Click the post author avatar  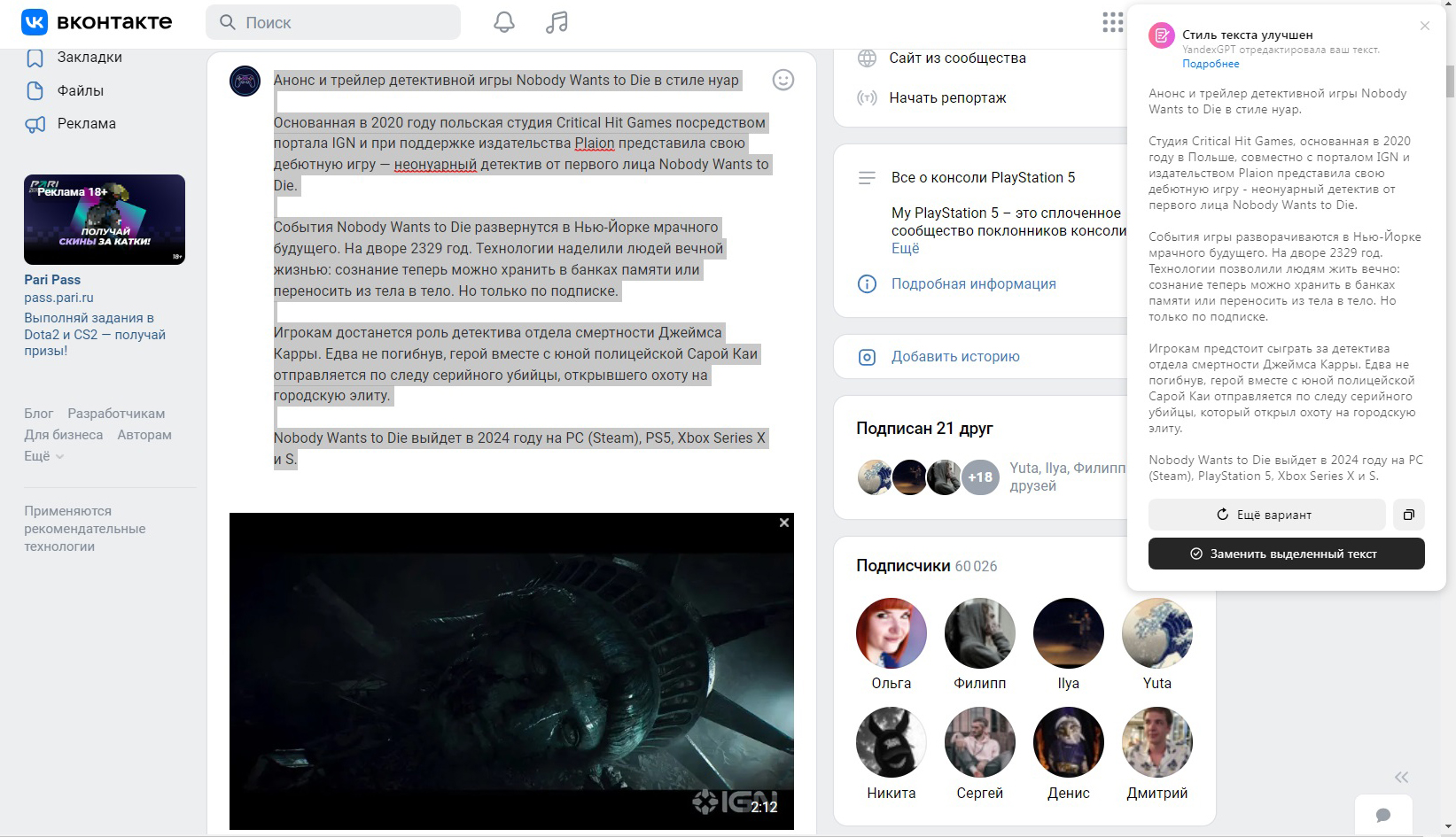coord(245,81)
